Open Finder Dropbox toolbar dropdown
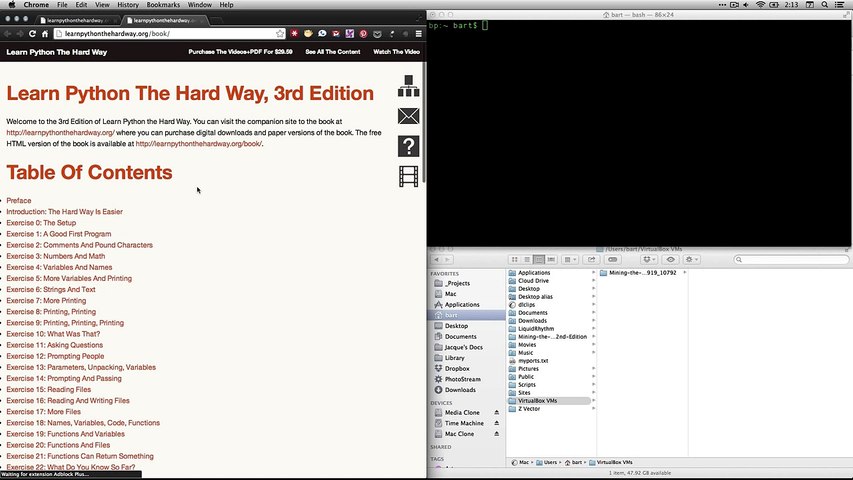This screenshot has width=853, height=480. pos(649,260)
